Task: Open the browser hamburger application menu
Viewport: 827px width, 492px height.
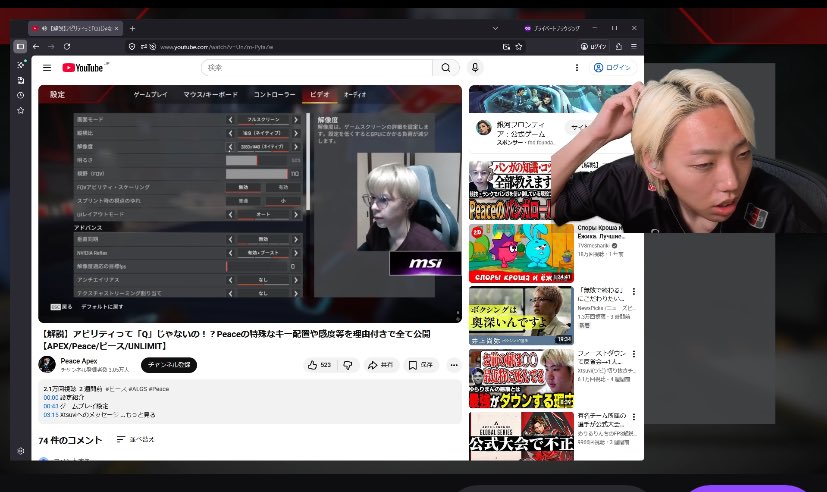Action: [634, 46]
